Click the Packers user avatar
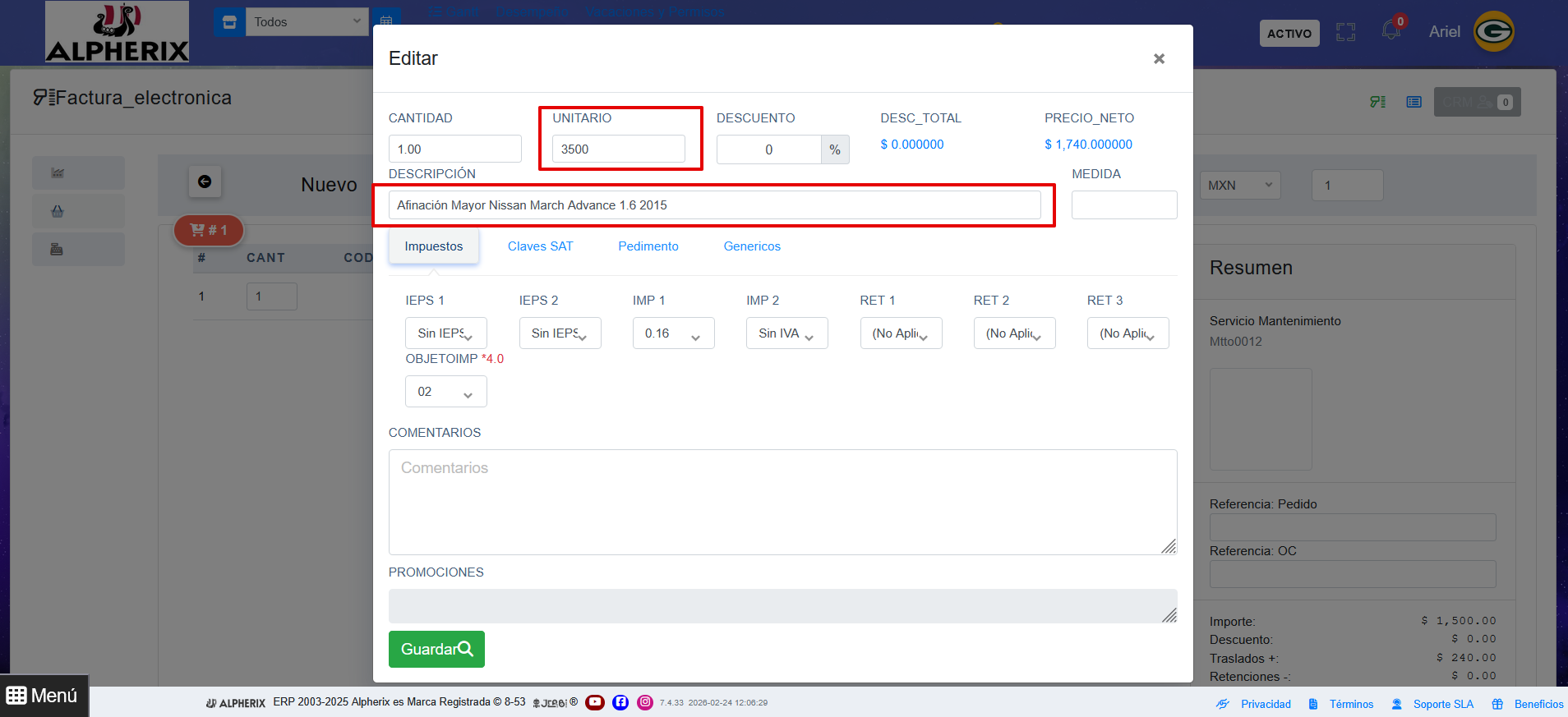Image resolution: width=1568 pixels, height=717 pixels. [x=1493, y=32]
